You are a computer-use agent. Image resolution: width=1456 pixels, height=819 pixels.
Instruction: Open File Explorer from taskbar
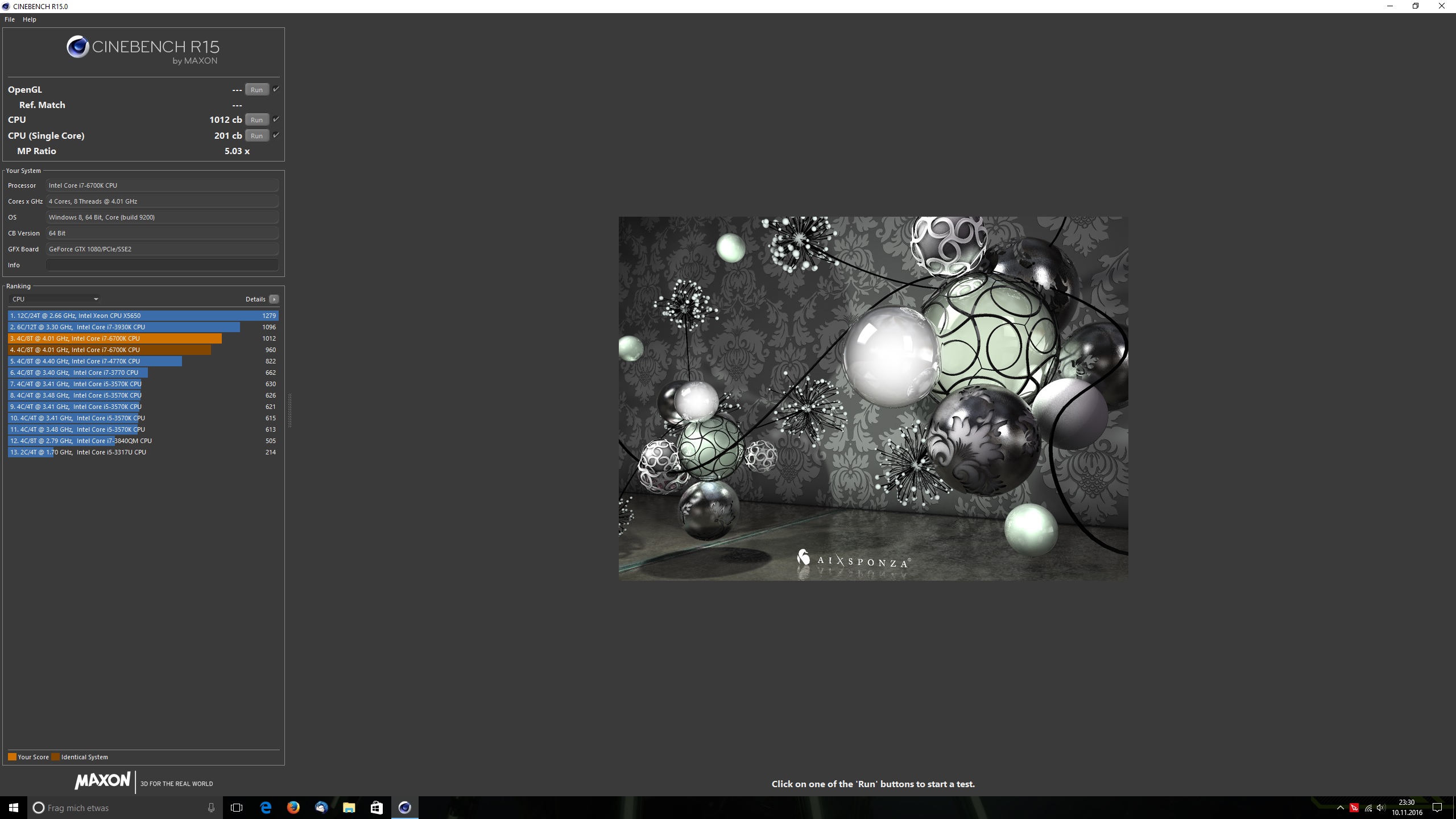click(349, 807)
